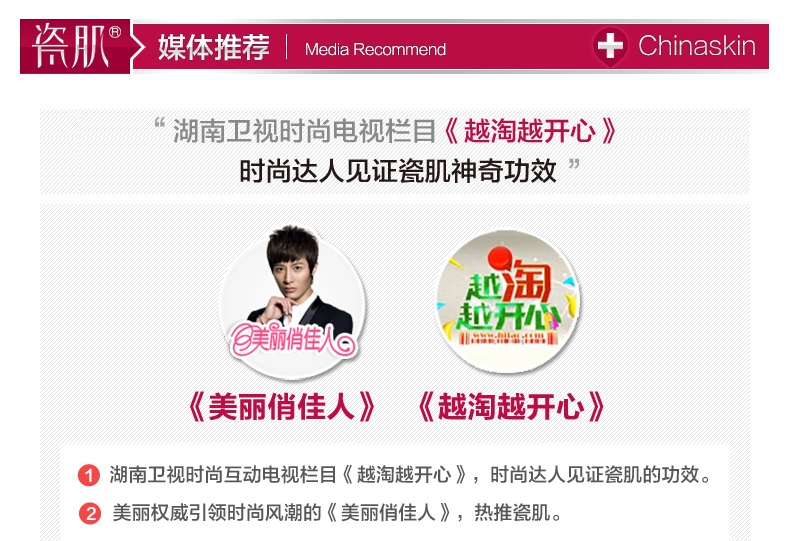Click the Chinaskin brand text
This screenshot has height=541, width=790.
[x=697, y=46]
